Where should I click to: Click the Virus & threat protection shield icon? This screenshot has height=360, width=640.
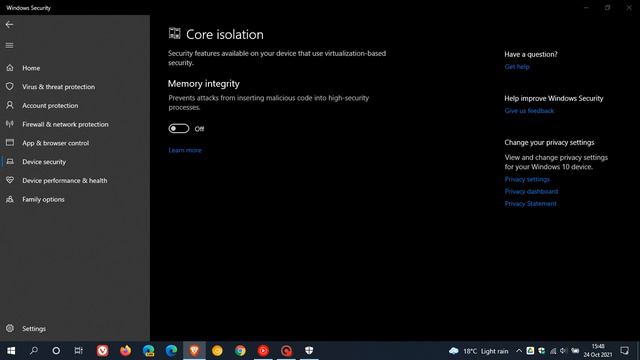10,87
